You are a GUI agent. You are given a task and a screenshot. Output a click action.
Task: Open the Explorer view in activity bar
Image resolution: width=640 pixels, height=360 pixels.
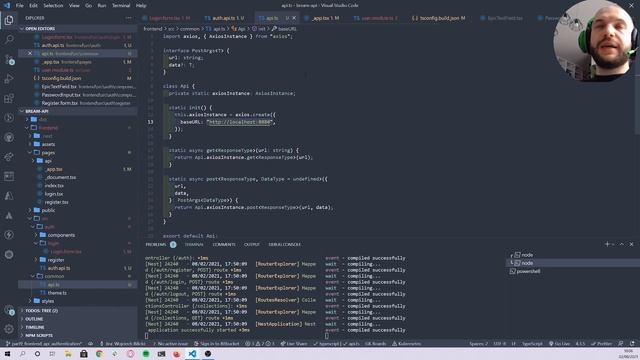(9, 20)
